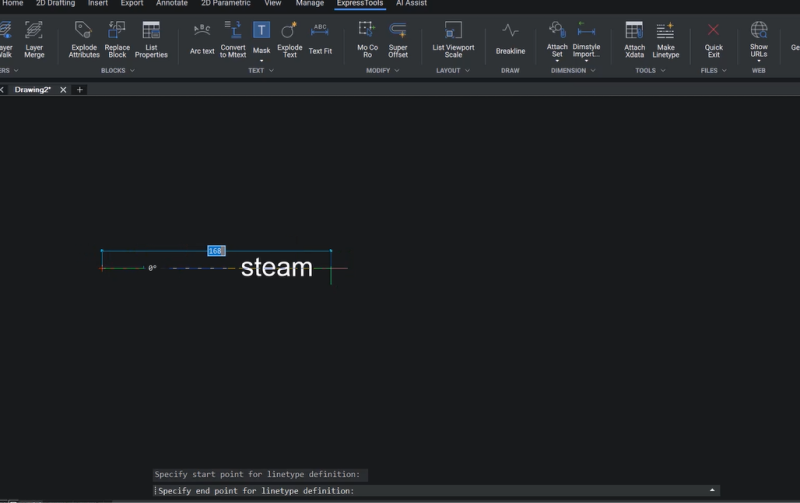Open the Attach Set tool
Screen dimensions: 800x503
click(x=557, y=39)
